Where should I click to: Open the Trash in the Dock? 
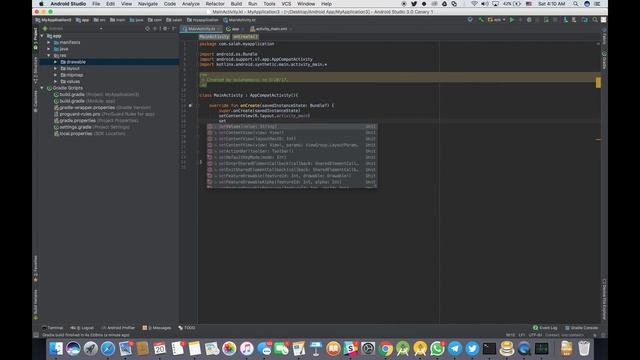click(x=584, y=349)
